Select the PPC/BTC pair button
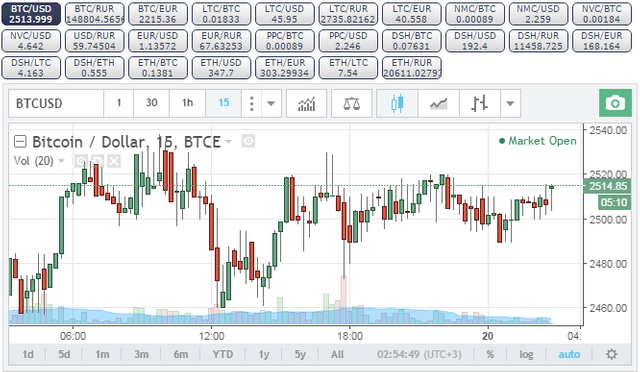The width and height of the screenshot is (640, 372). pyautogui.click(x=284, y=41)
